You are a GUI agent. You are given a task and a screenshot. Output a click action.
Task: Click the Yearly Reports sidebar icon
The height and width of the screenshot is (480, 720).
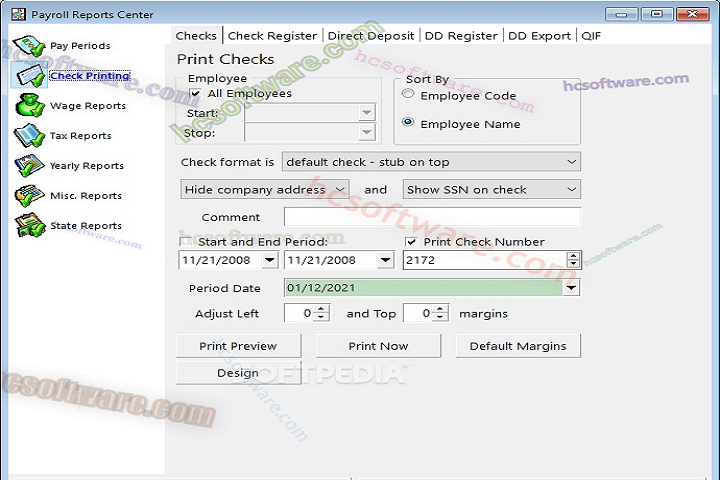[x=29, y=165]
